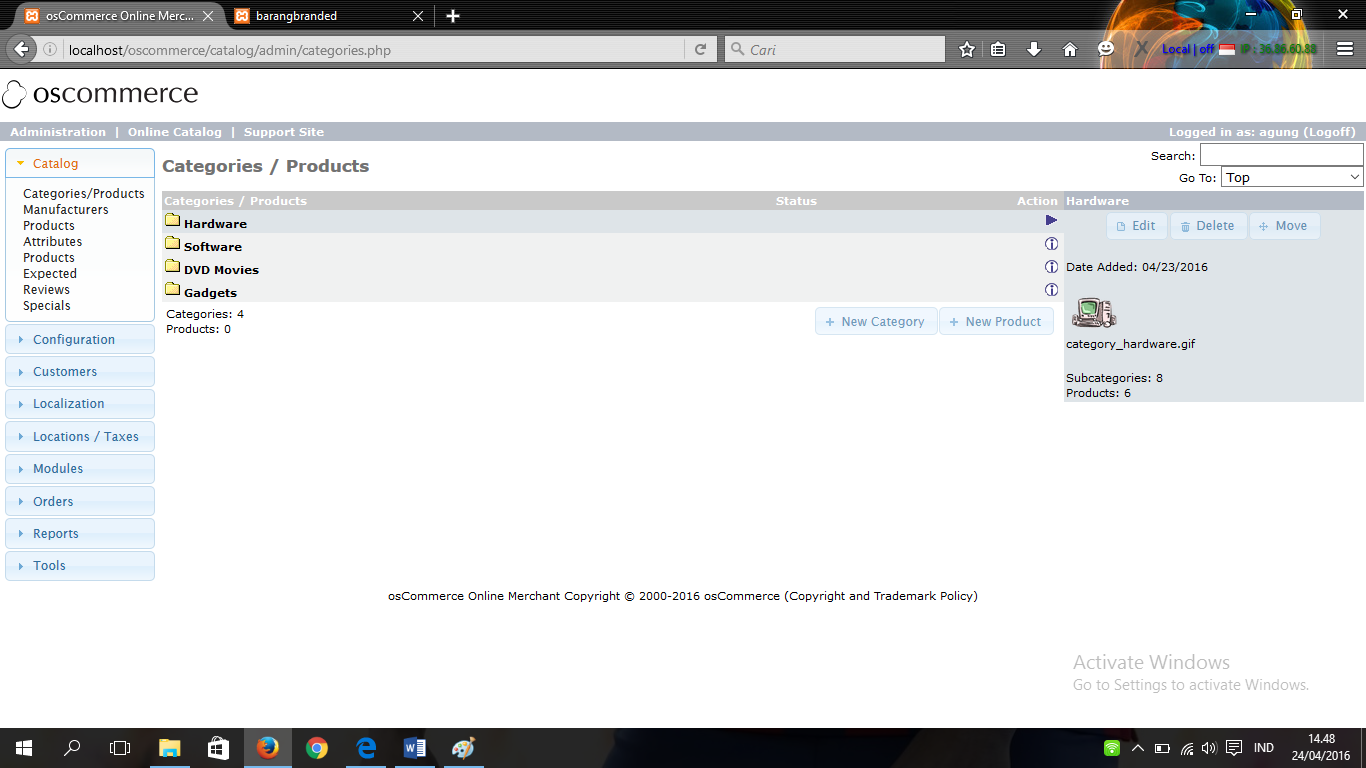Open the Go To dropdown
This screenshot has height=768, width=1366.
pos(1292,177)
